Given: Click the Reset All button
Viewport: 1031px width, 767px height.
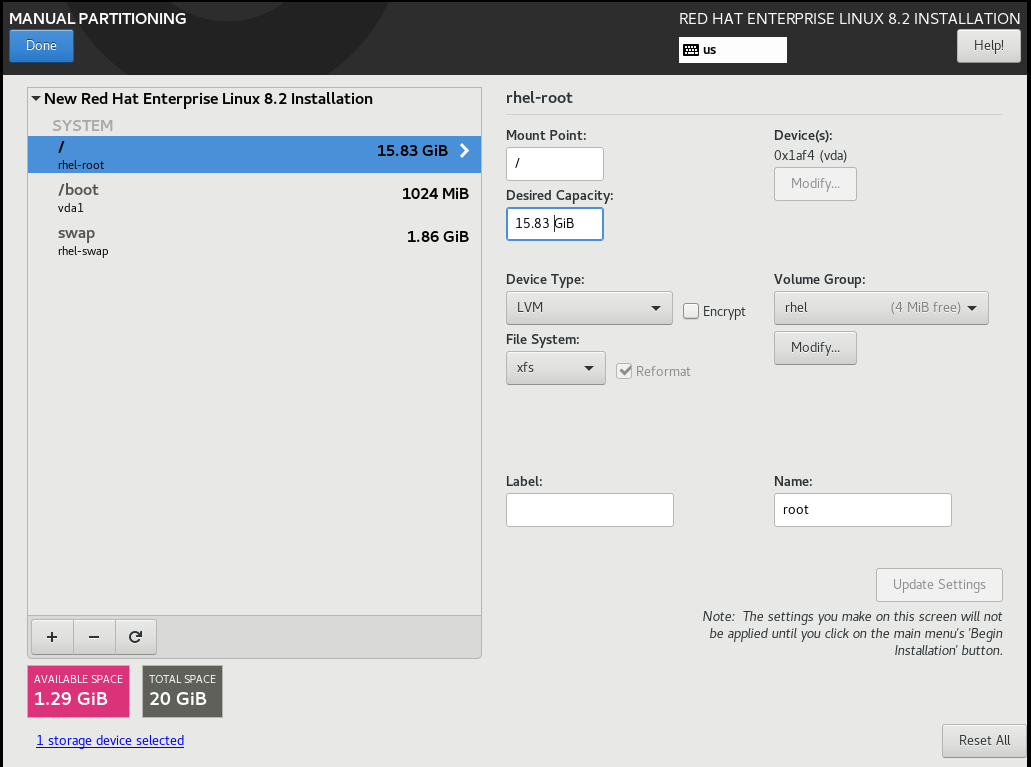Looking at the screenshot, I should (x=984, y=741).
